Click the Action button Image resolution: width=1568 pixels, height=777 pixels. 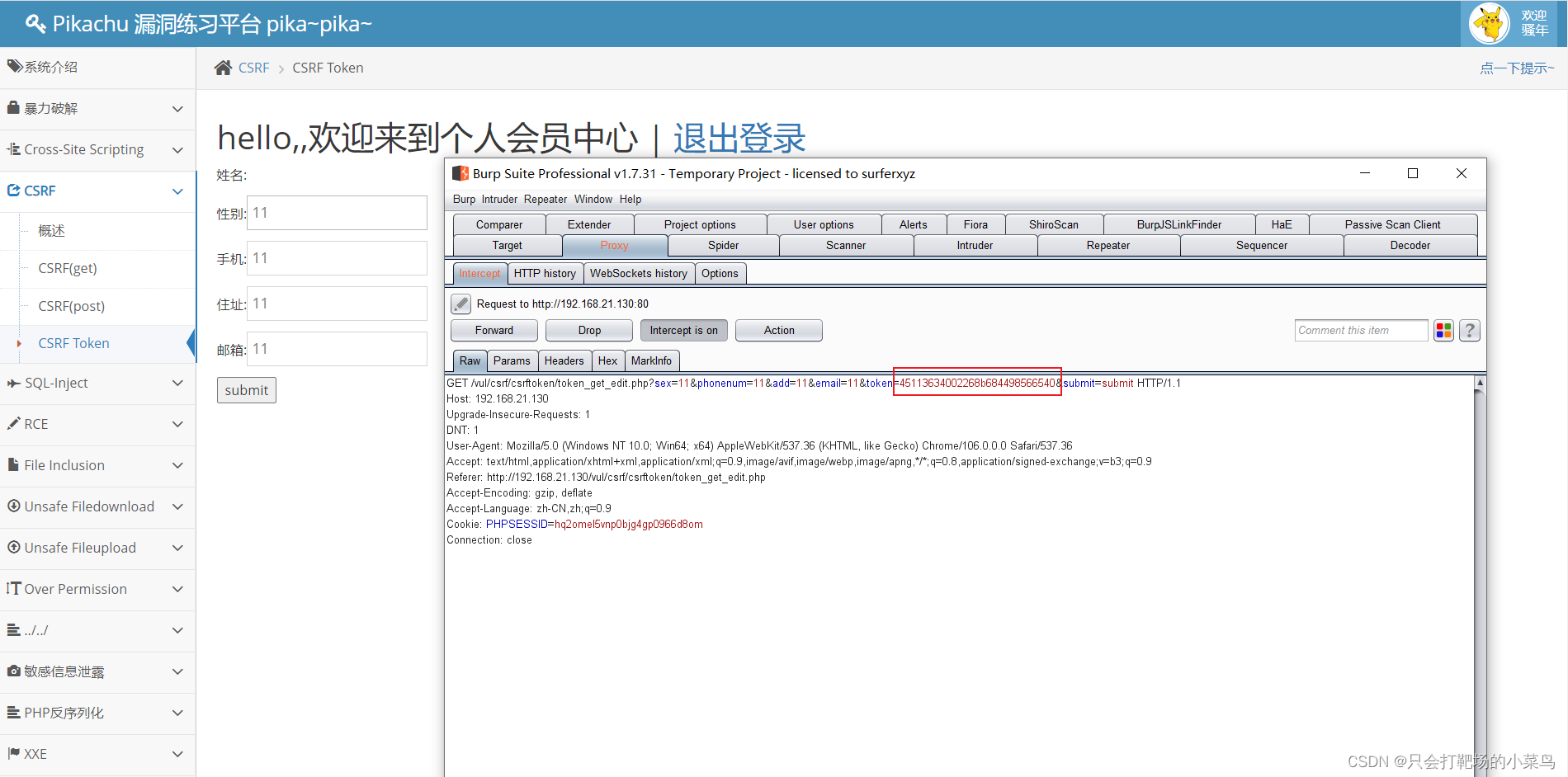779,331
